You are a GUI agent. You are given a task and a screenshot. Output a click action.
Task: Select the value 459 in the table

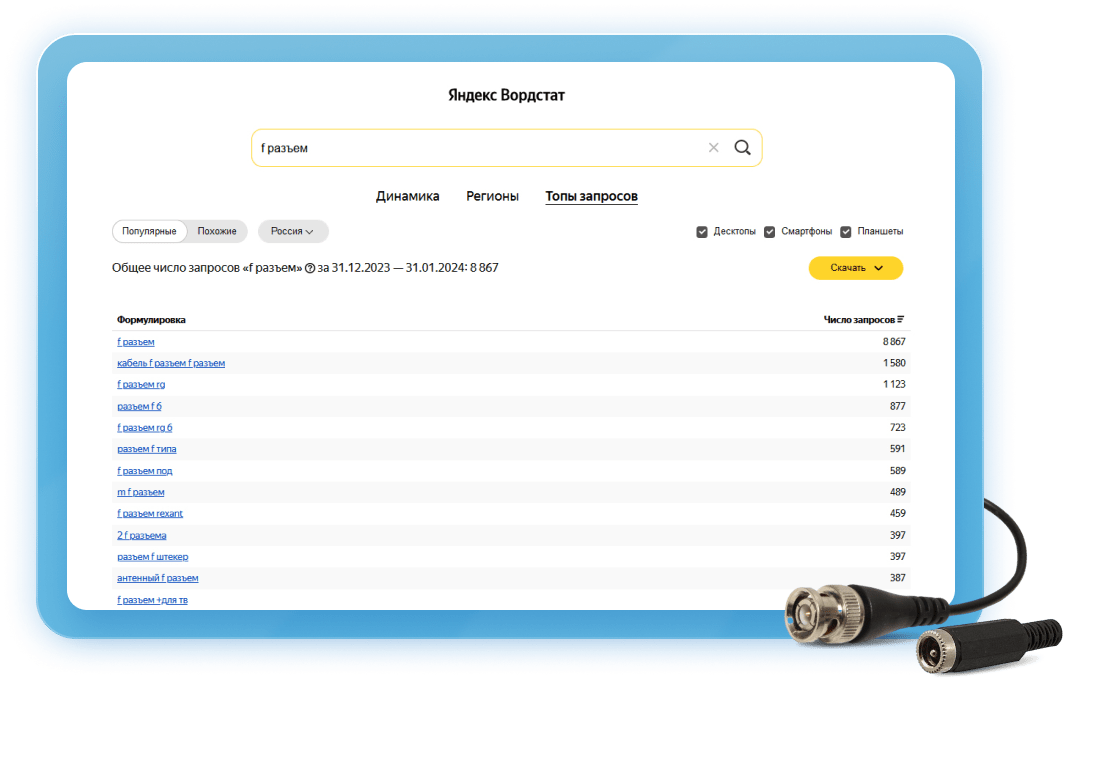[898, 514]
